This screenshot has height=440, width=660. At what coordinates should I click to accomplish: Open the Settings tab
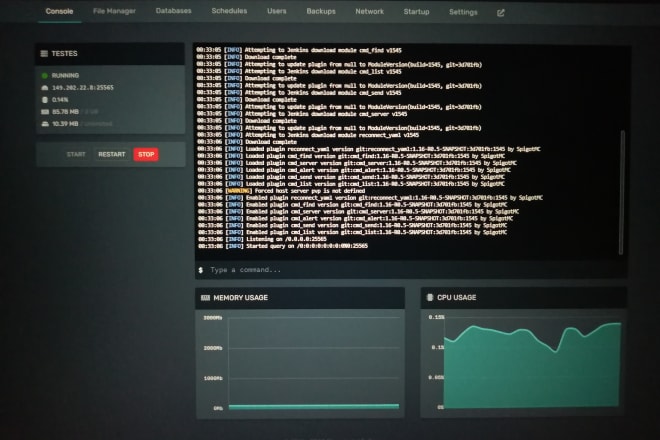pyautogui.click(x=463, y=12)
